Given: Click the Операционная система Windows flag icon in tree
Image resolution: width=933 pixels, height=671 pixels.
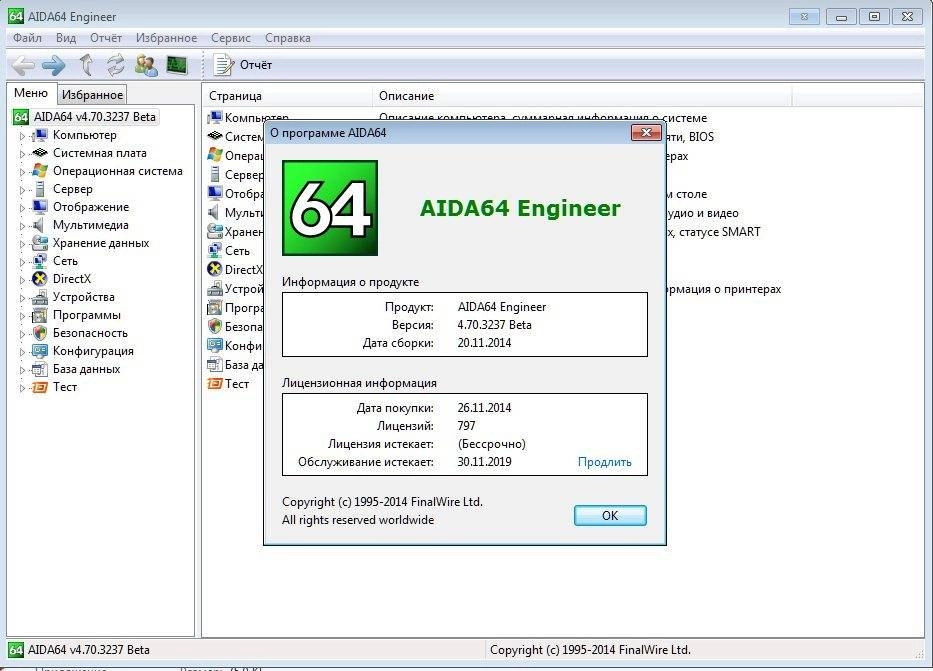Looking at the screenshot, I should click(x=40, y=171).
